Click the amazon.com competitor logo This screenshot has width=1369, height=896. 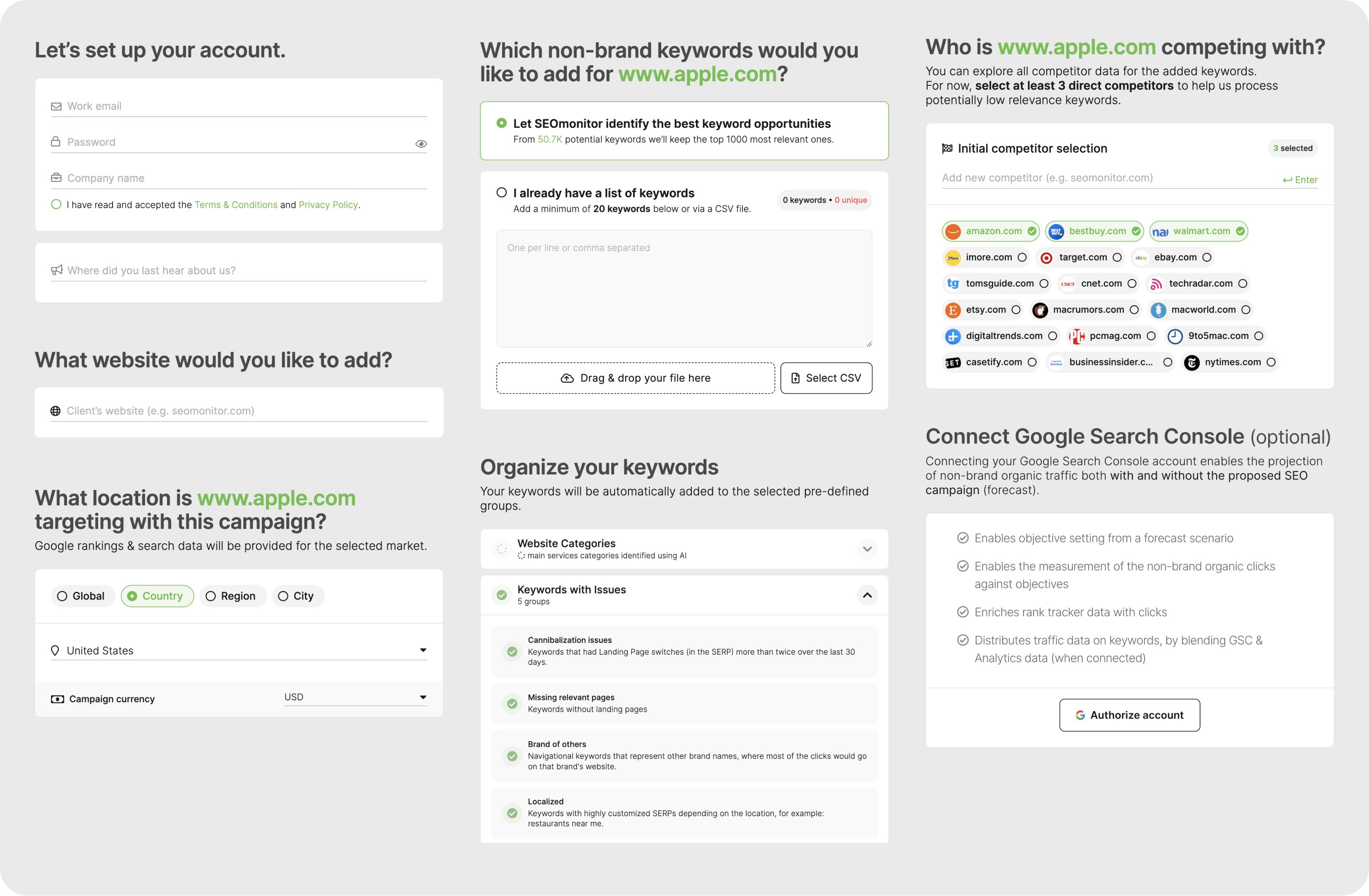(x=953, y=231)
